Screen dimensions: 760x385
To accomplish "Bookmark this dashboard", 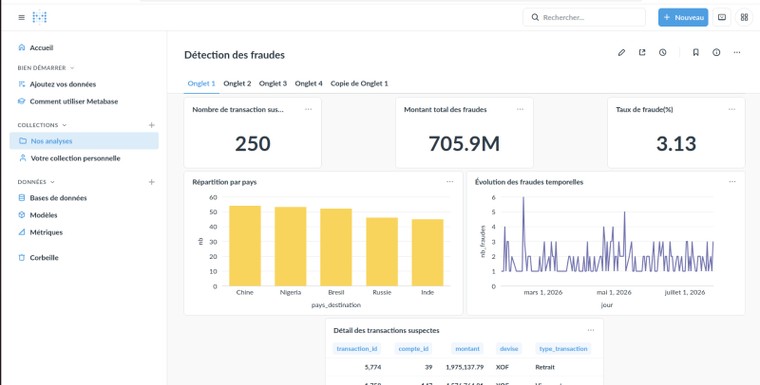I will pyautogui.click(x=696, y=53).
